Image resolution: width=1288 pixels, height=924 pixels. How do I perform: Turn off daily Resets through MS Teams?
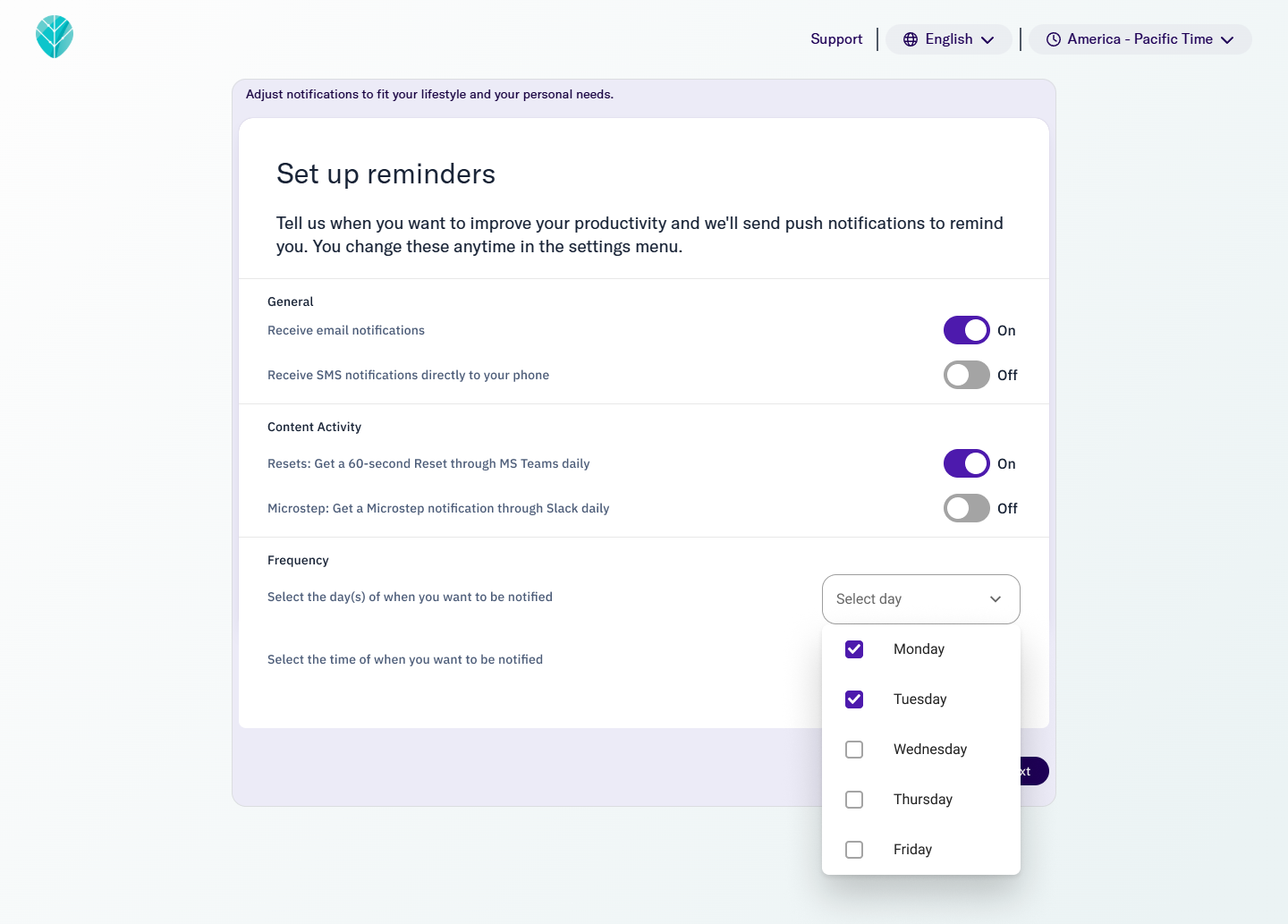[966, 463]
